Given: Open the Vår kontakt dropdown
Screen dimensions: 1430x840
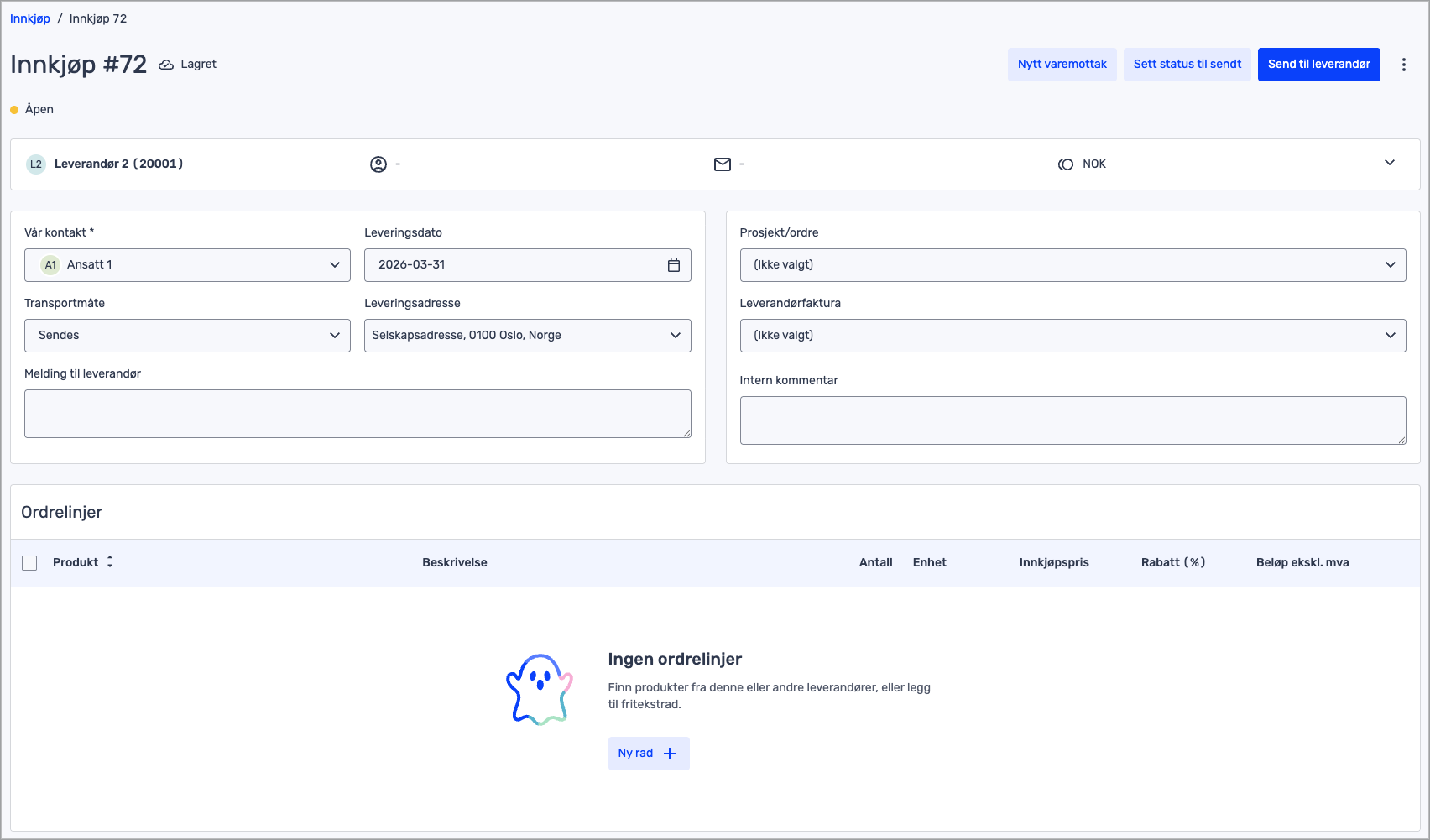Looking at the screenshot, I should [x=187, y=265].
